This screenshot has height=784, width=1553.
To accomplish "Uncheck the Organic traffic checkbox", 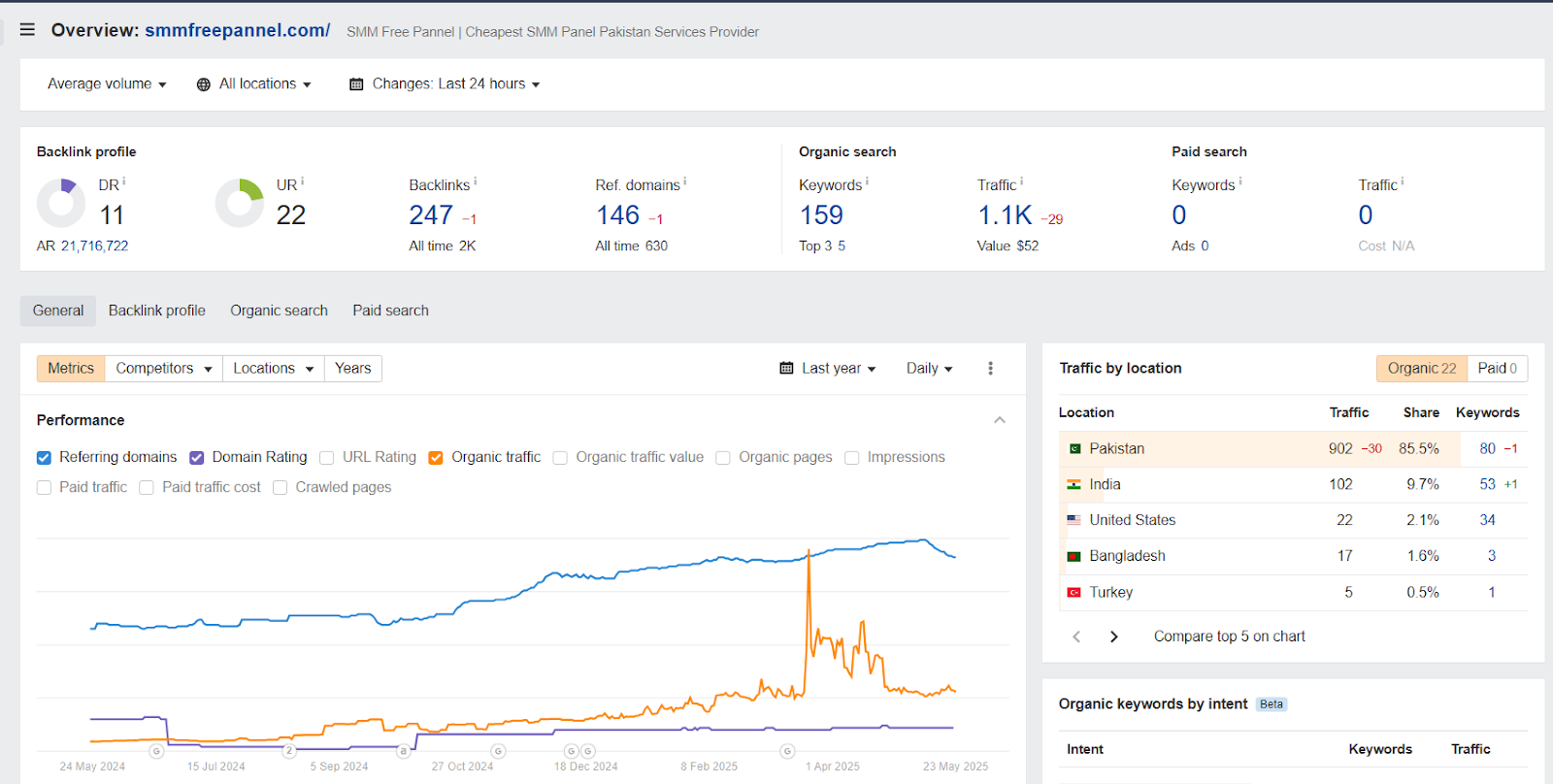I will (x=436, y=458).
